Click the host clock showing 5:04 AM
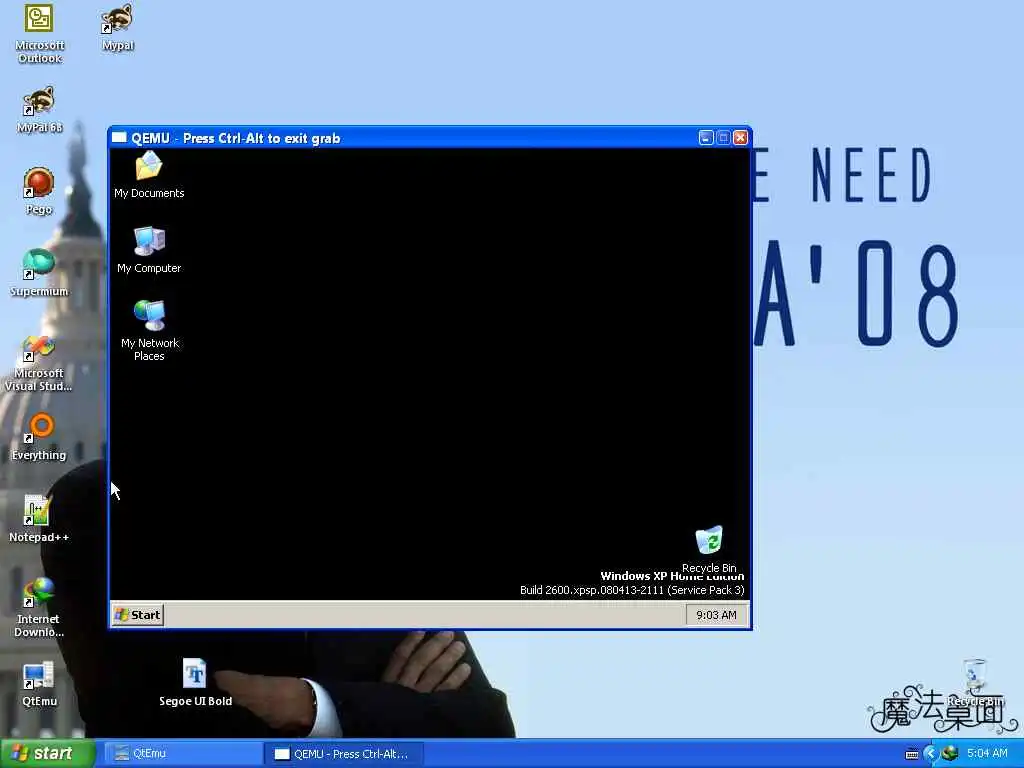This screenshot has height=768, width=1024. (987, 754)
